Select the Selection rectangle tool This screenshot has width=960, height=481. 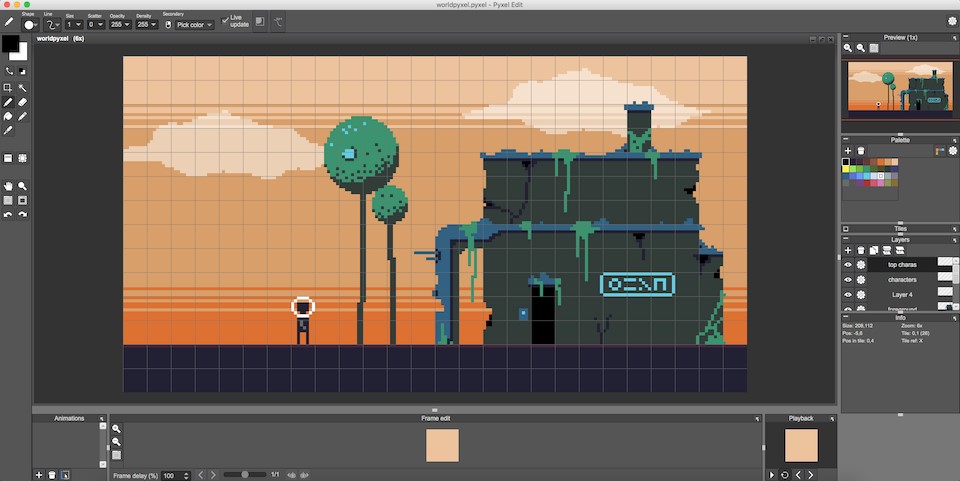(8, 88)
